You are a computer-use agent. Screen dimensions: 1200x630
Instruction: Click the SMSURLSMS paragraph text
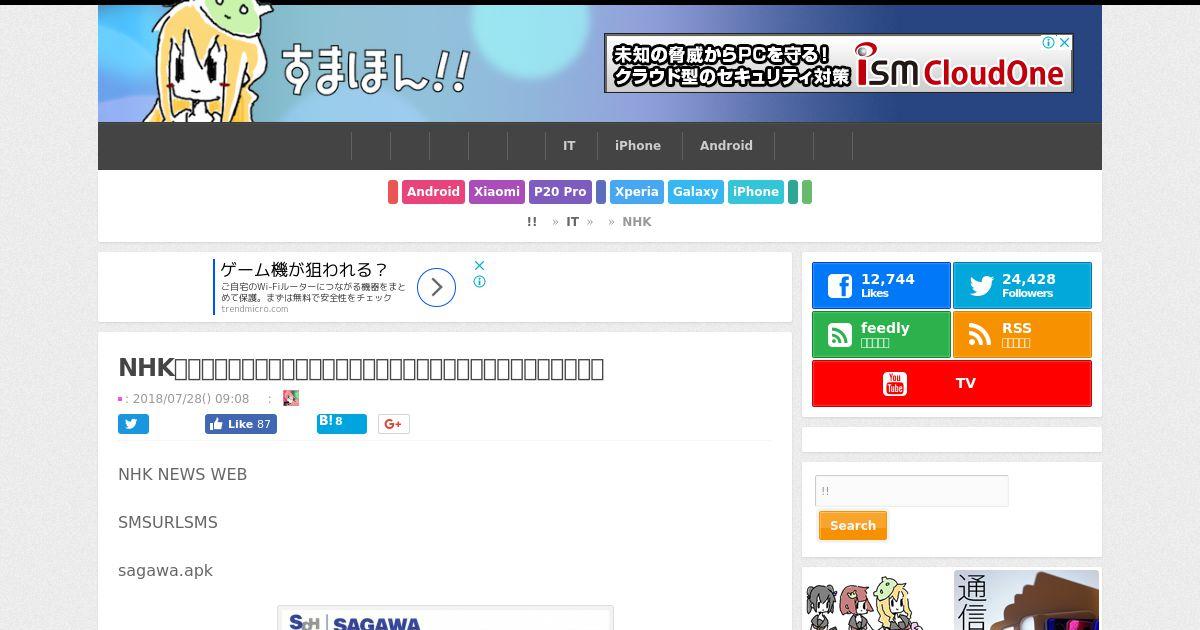click(167, 522)
